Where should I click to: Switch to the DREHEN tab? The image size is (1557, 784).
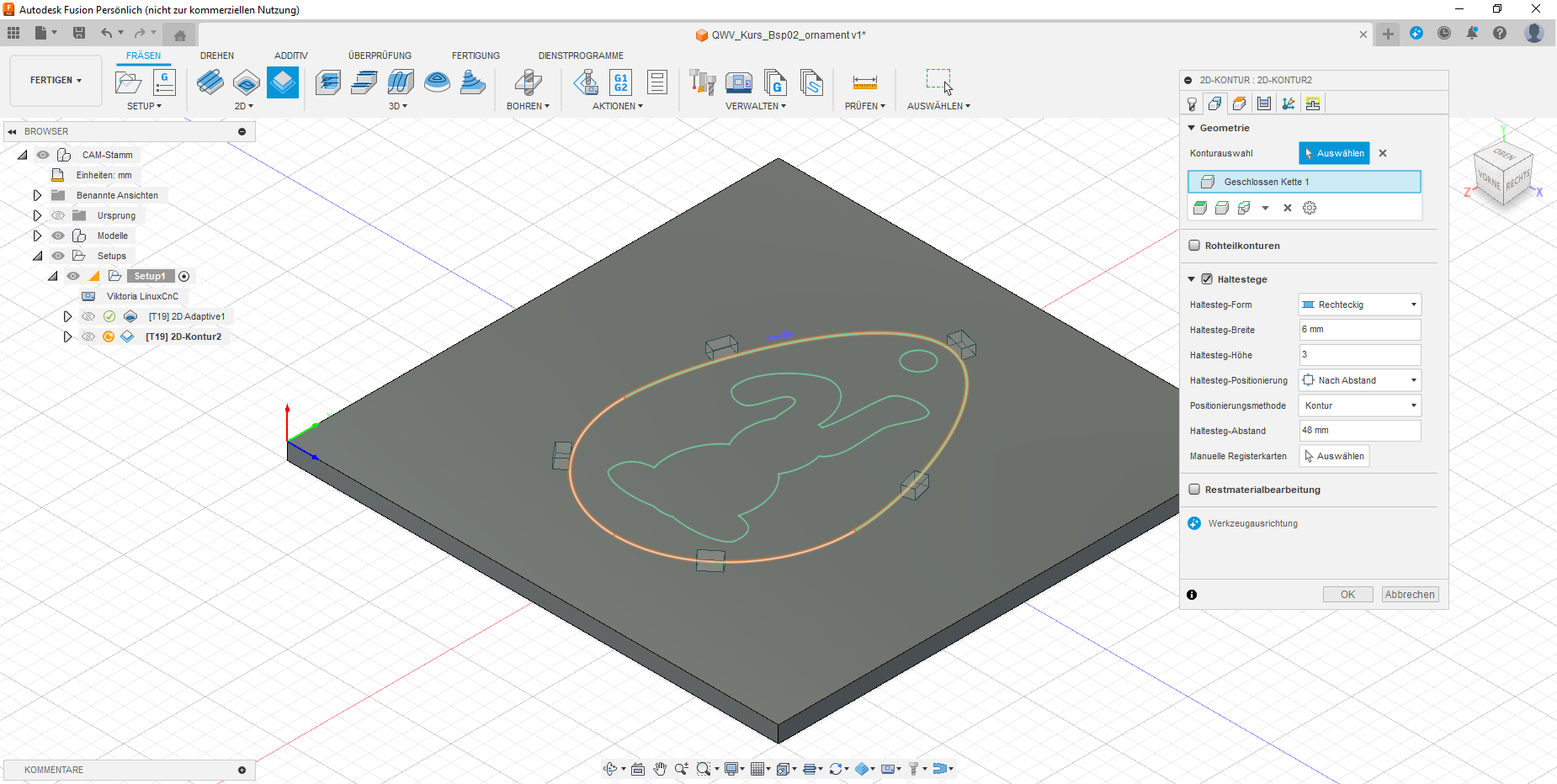tap(217, 56)
